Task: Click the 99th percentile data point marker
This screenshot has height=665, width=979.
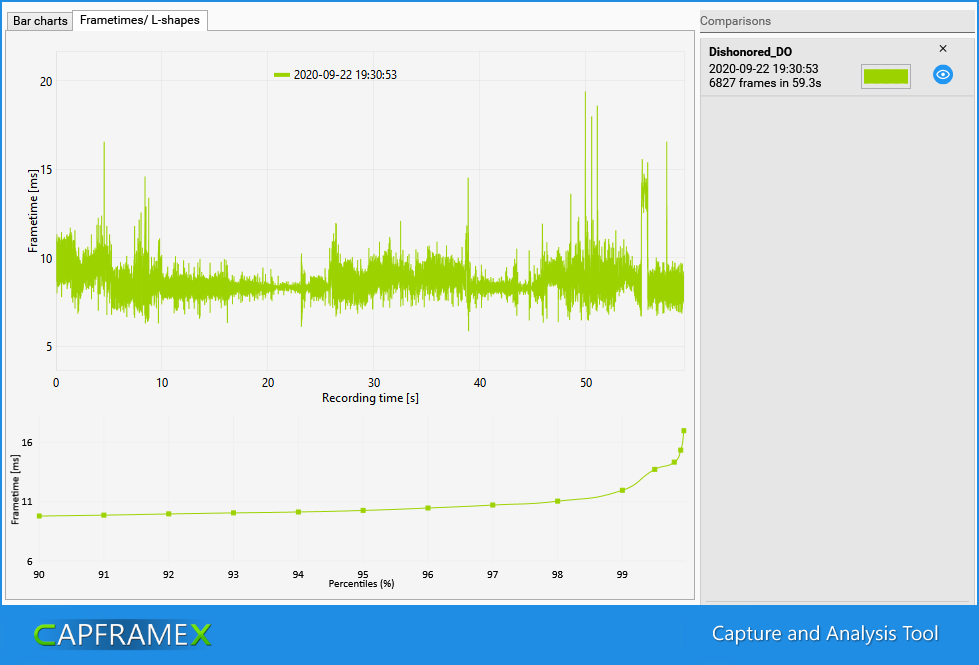Action: point(622,490)
